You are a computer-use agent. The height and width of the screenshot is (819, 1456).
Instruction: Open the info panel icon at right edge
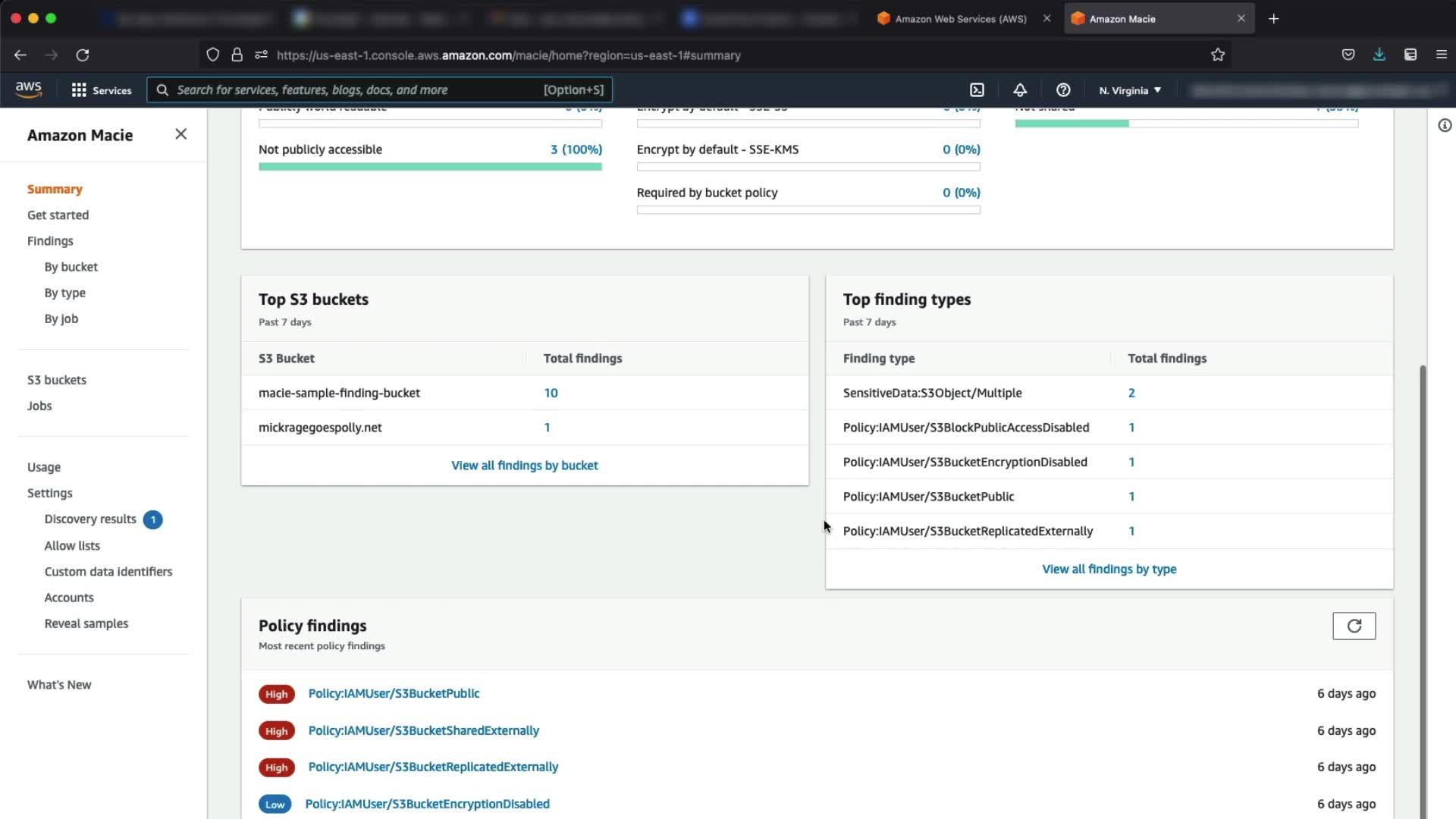pos(1445,126)
